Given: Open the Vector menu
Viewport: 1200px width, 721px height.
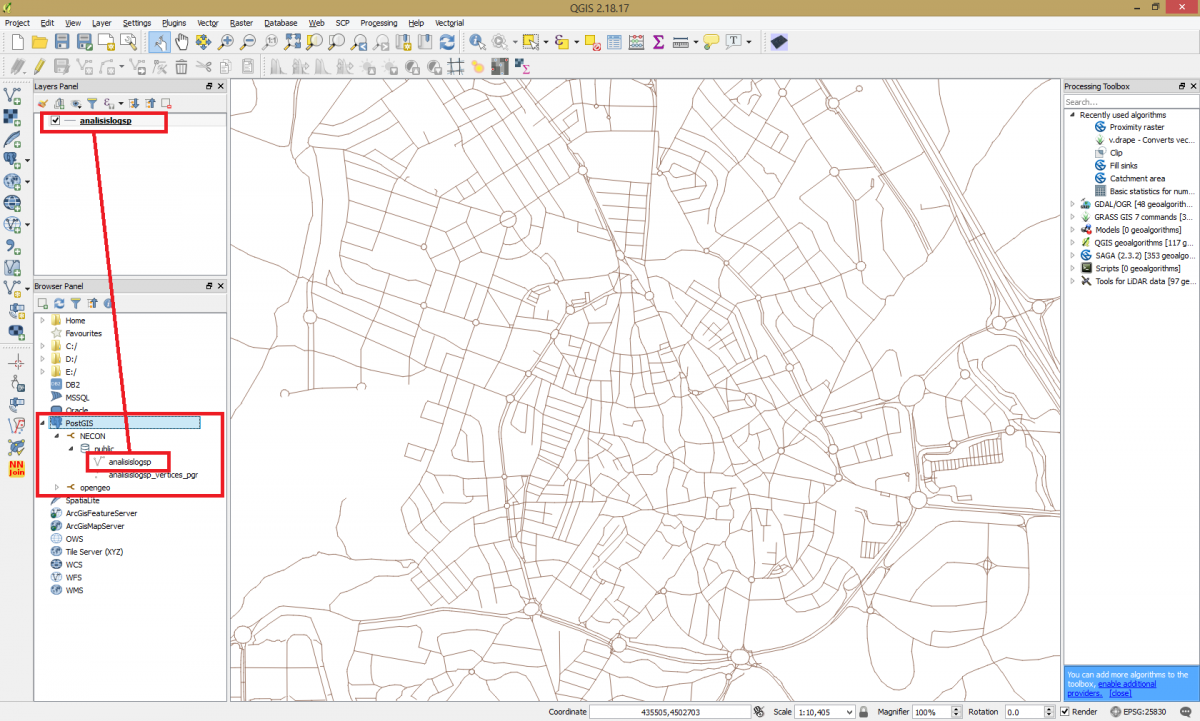Looking at the screenshot, I should (x=207, y=23).
